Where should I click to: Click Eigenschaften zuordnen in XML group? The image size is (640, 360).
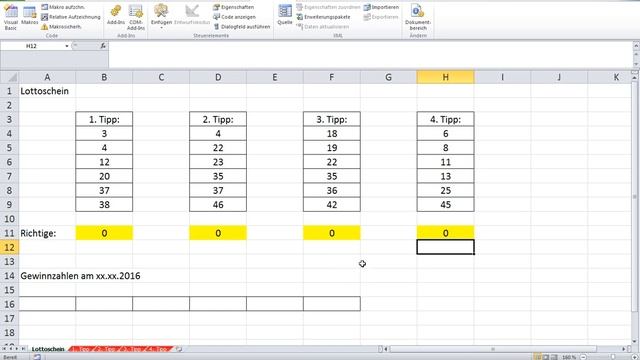tap(328, 7)
